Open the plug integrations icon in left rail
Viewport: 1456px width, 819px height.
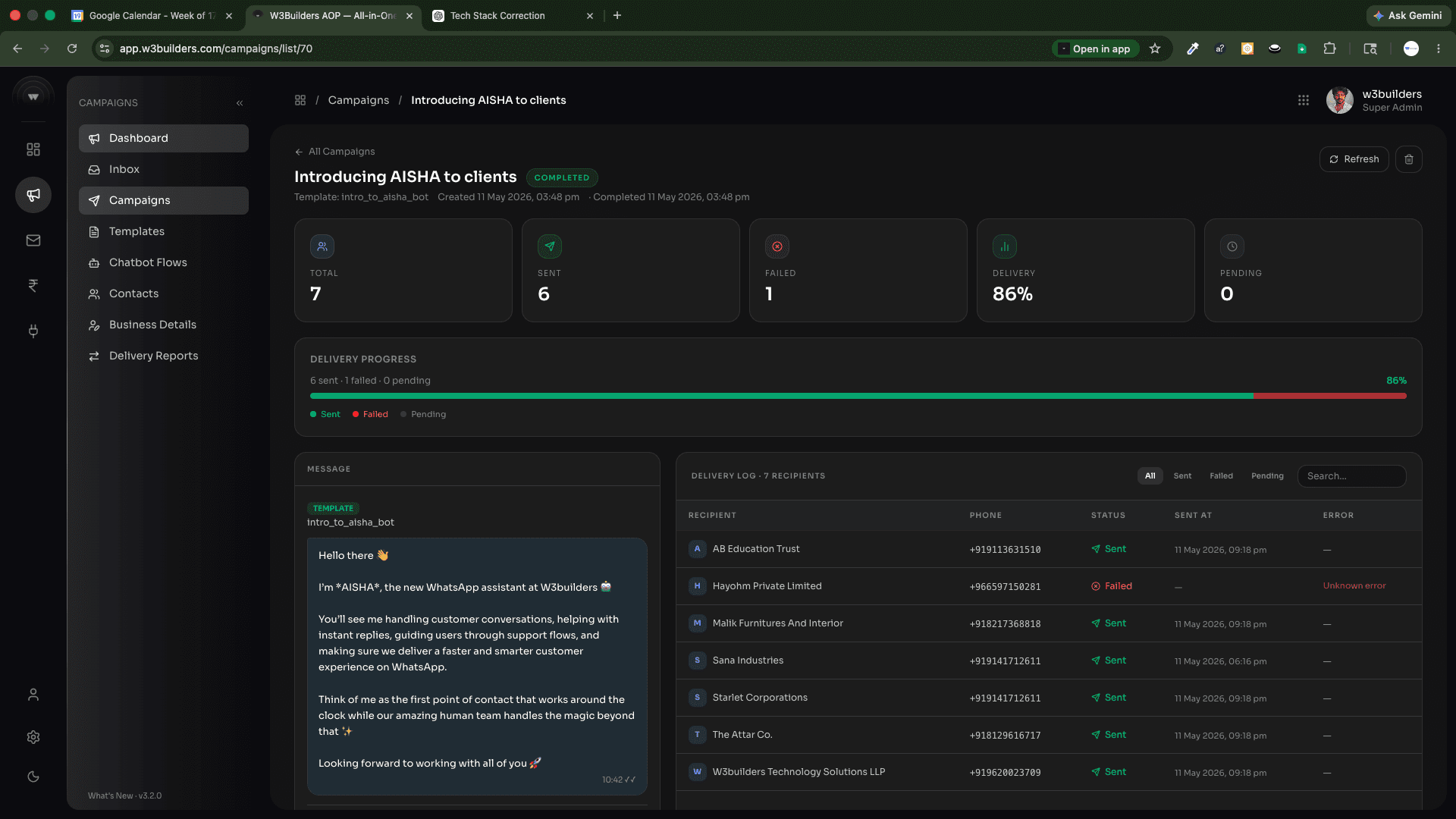[x=33, y=331]
